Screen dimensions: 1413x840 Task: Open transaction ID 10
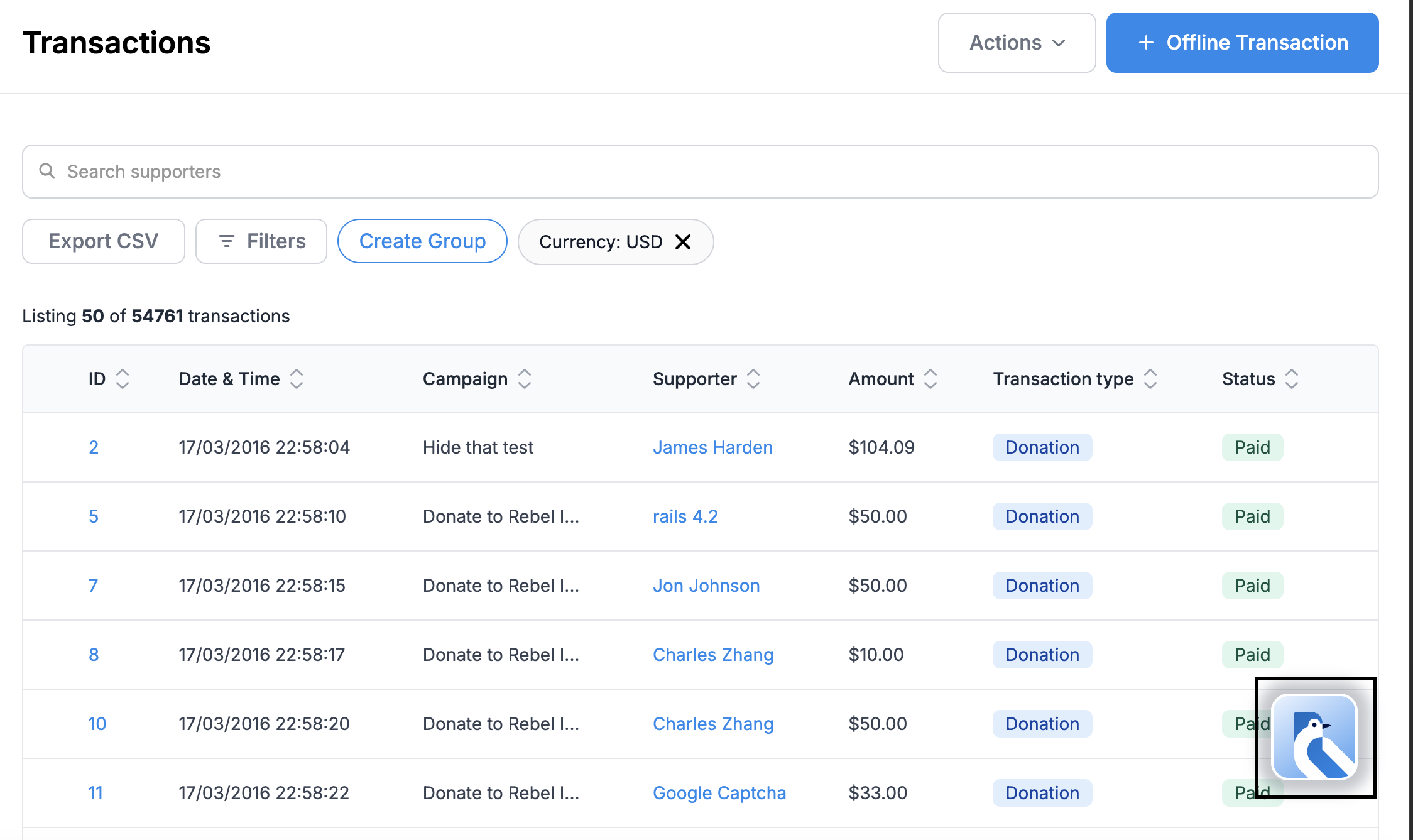[97, 724]
